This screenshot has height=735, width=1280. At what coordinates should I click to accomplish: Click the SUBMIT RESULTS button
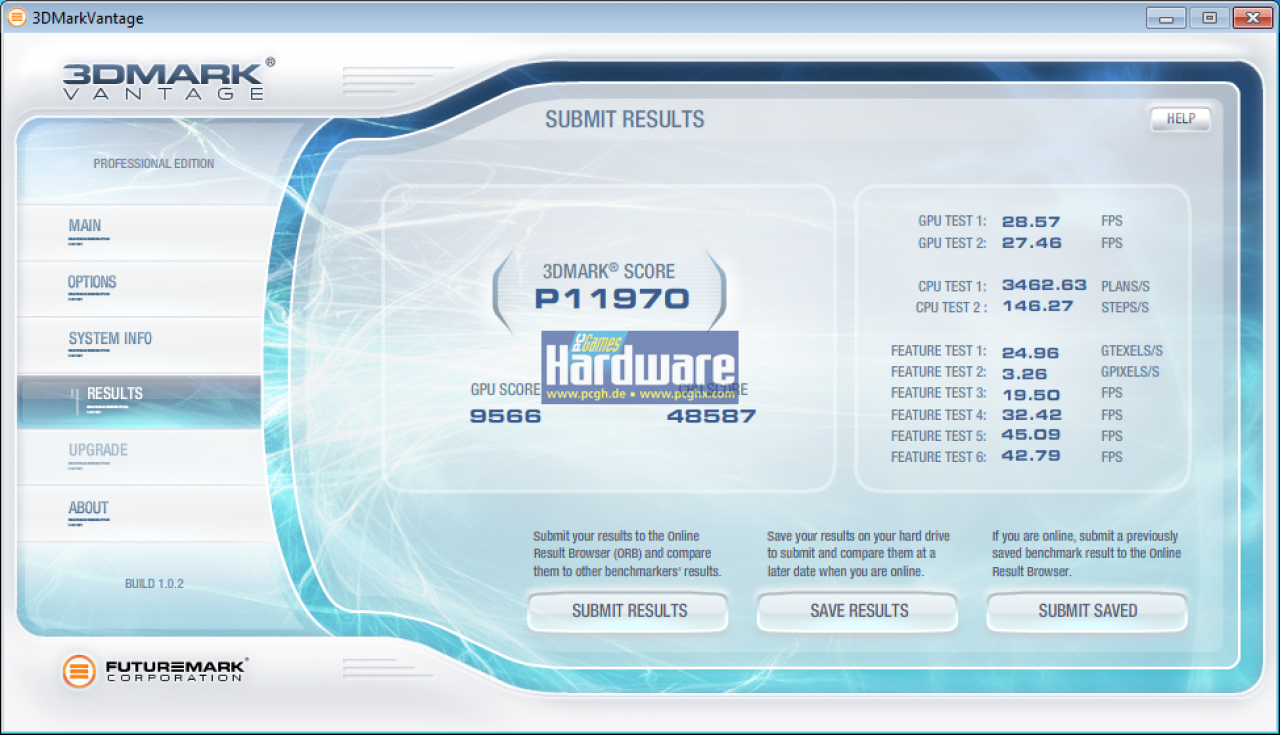coord(628,611)
